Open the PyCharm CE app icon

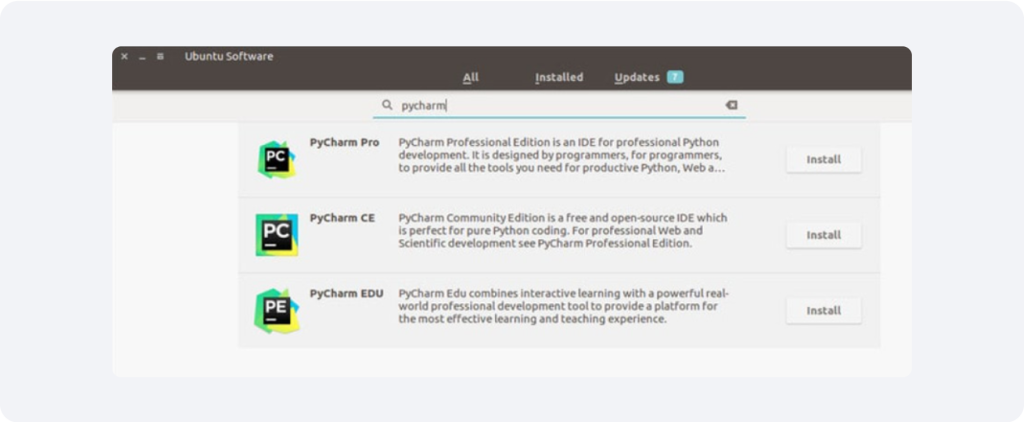(x=277, y=235)
